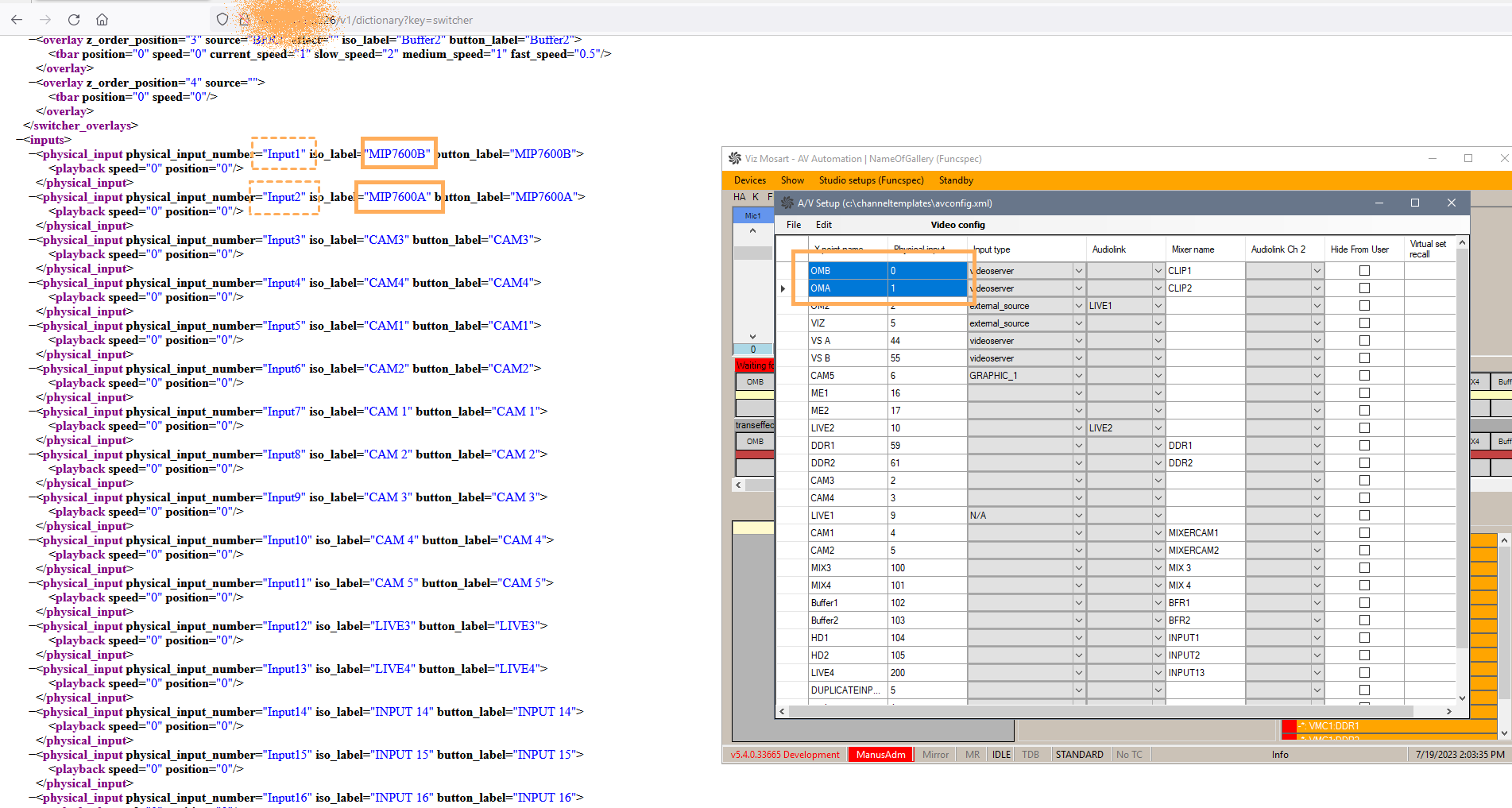Open Input type dropdown for OMB row
This screenshot has height=808, width=1512.
tap(1078, 271)
